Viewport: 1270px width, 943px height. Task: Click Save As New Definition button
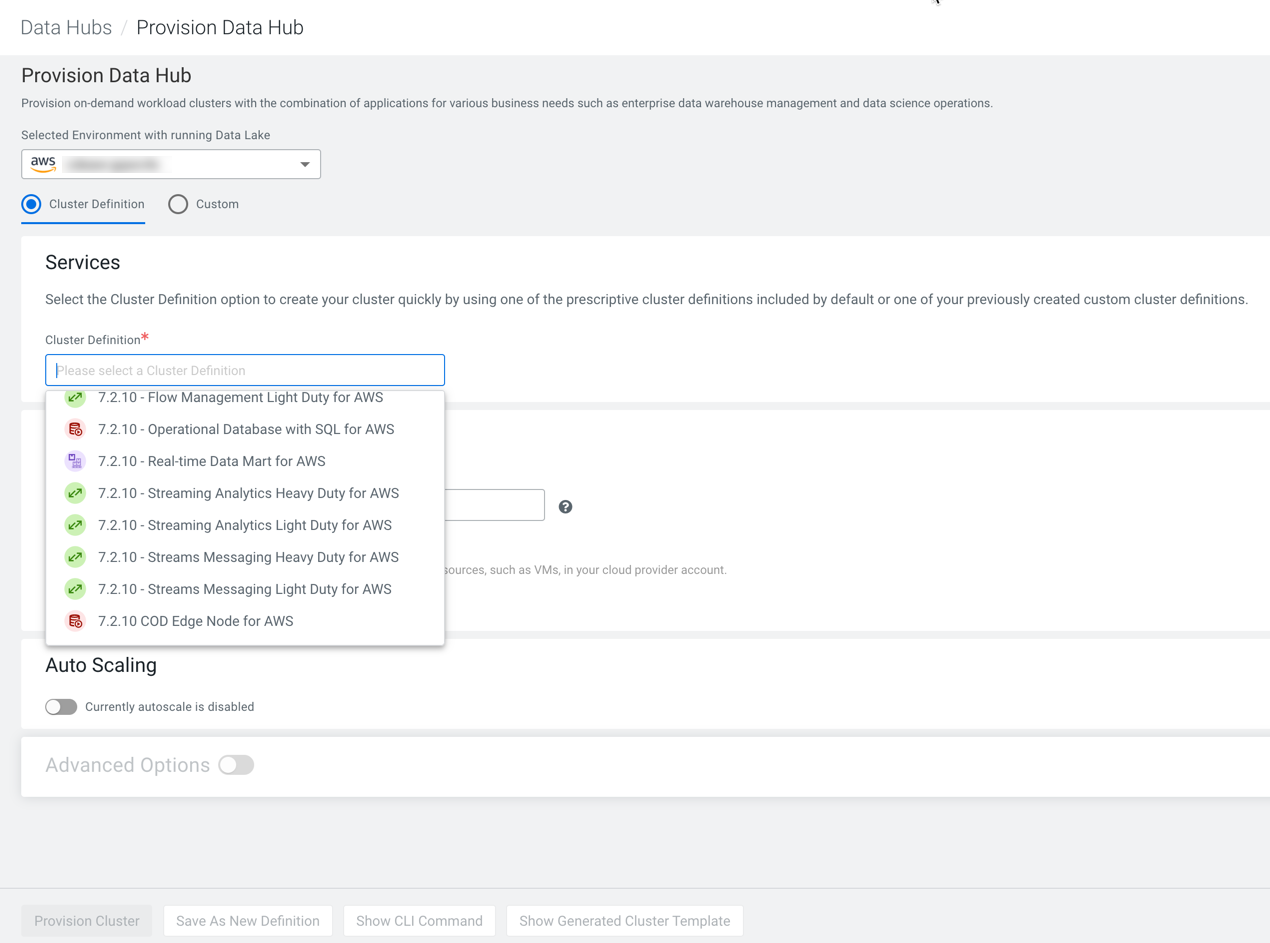(x=248, y=921)
